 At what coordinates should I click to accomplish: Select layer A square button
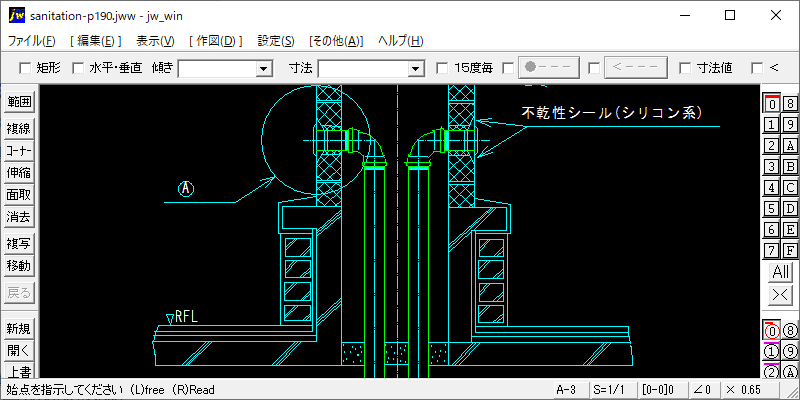pyautogui.click(x=790, y=145)
